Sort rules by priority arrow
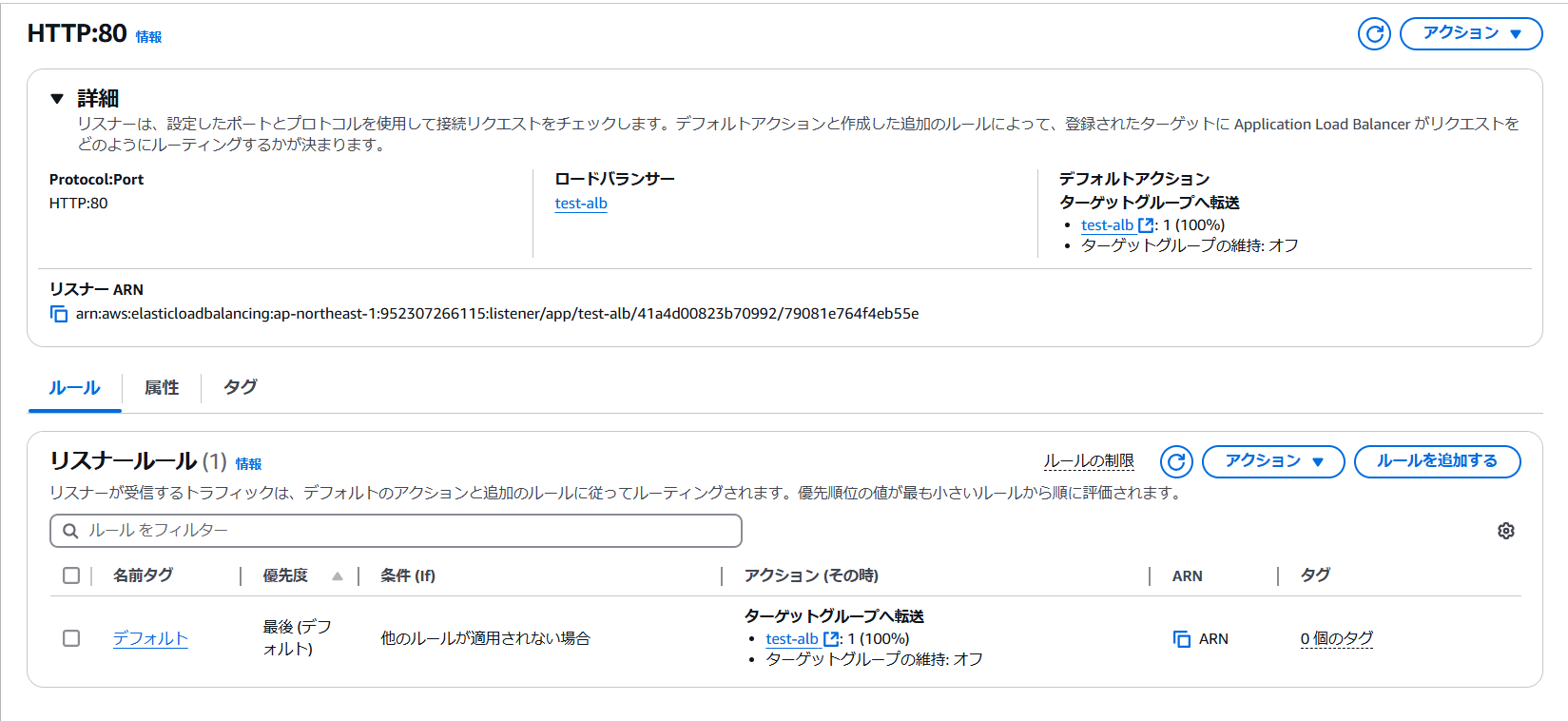Image resolution: width=1568 pixels, height=721 pixels. click(338, 576)
